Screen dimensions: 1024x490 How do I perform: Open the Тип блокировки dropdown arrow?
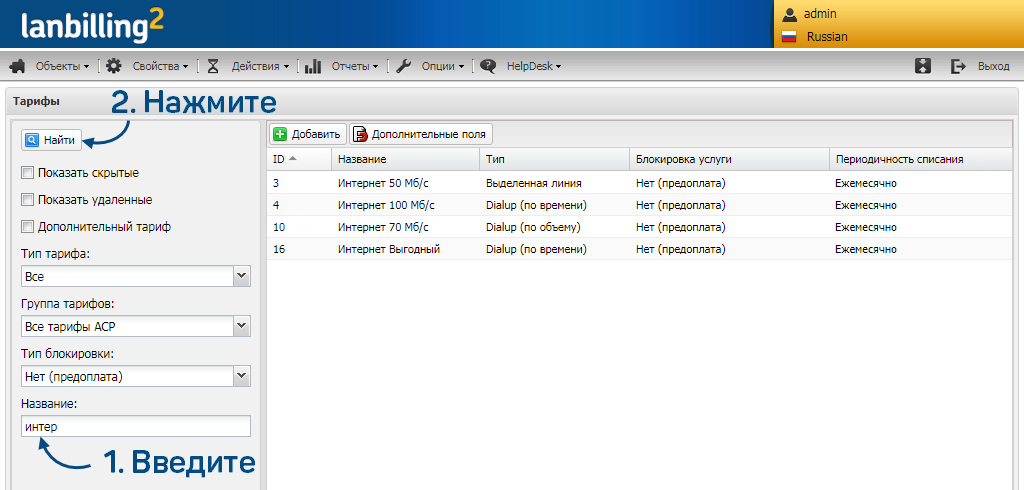242,376
